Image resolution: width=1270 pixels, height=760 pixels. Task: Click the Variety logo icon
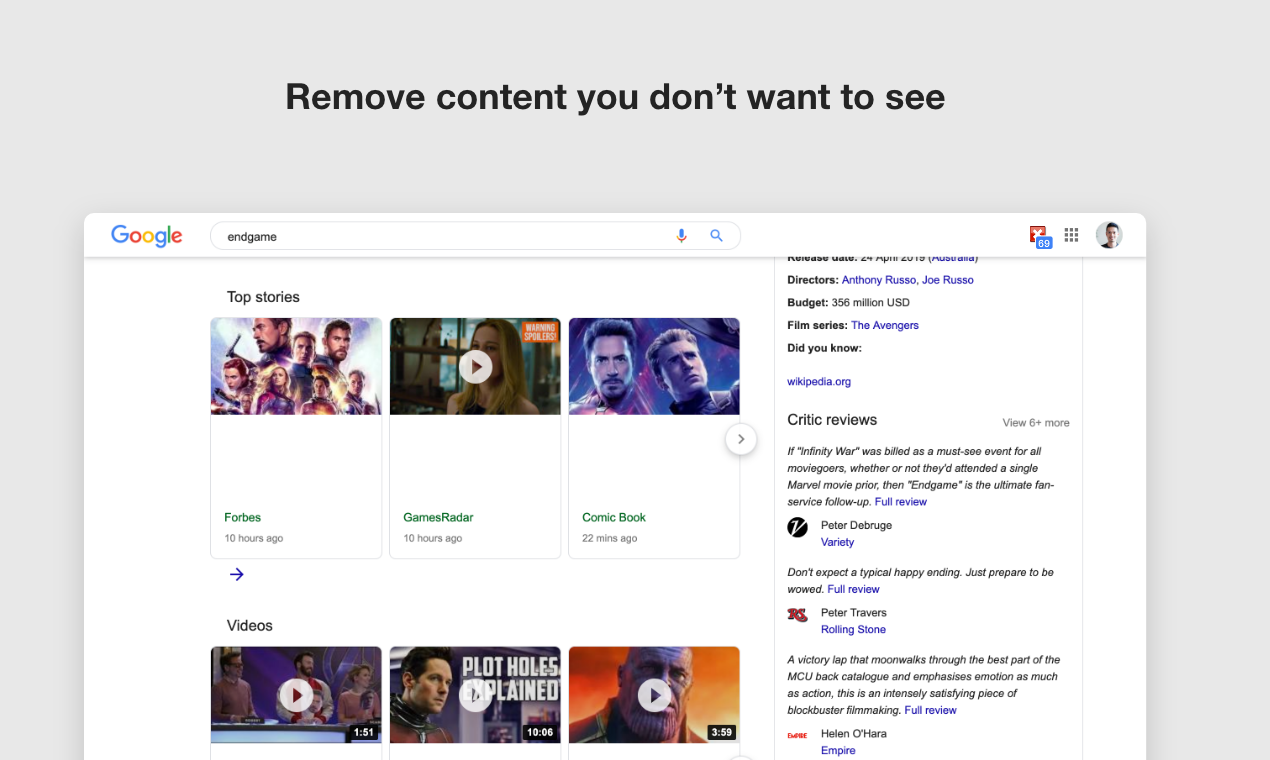click(797, 527)
